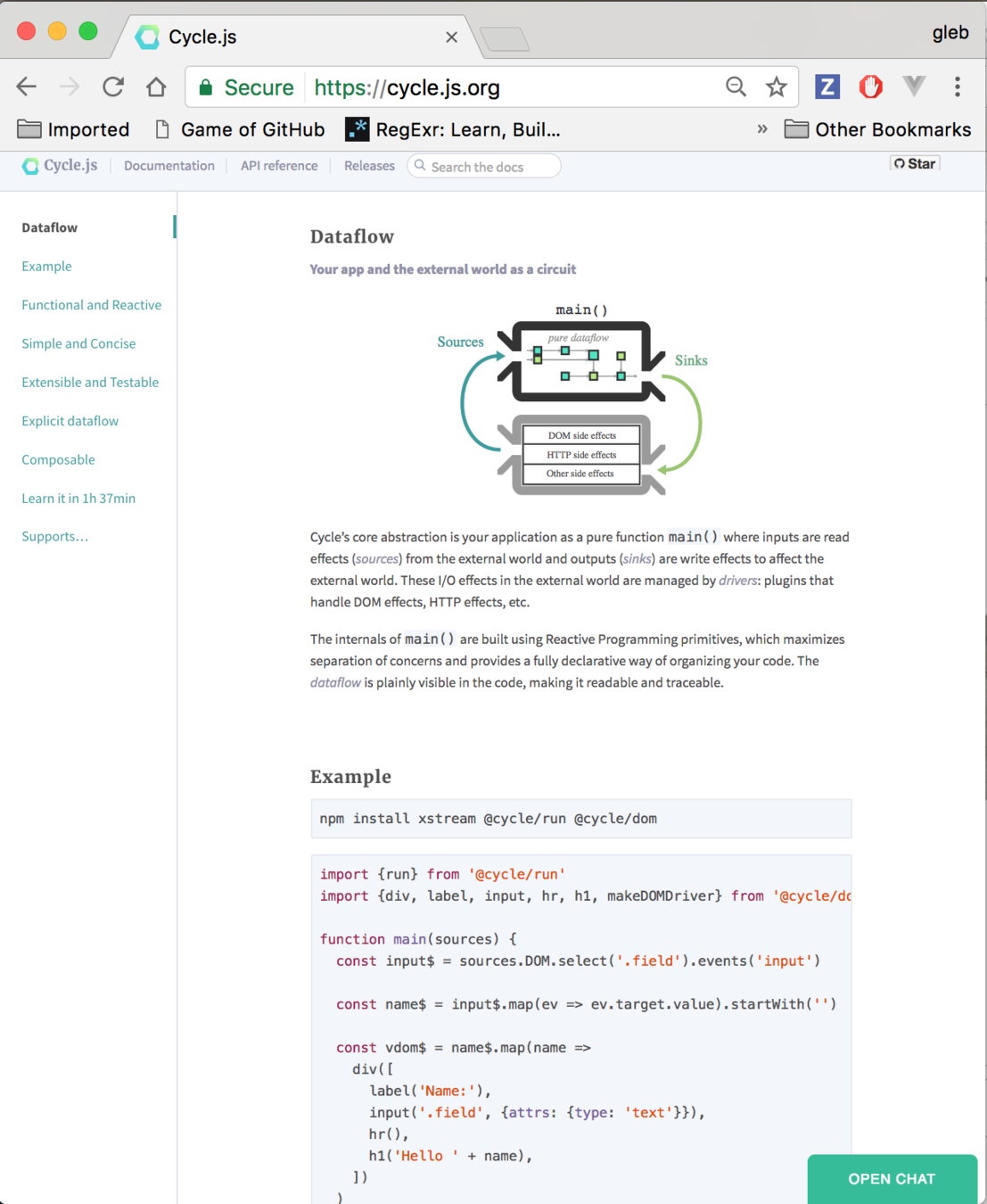Go to the browser home page icon
This screenshot has height=1204, width=987.
[x=156, y=87]
